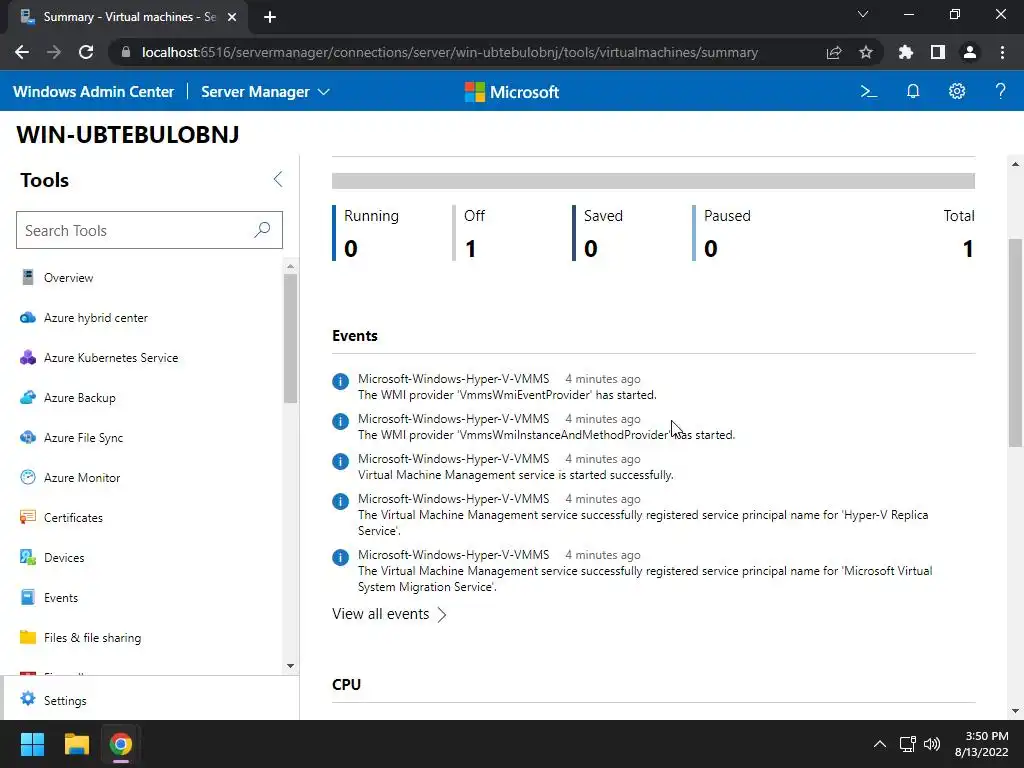Click tool list scrollbar down arrow
1024x768 pixels.
(291, 666)
